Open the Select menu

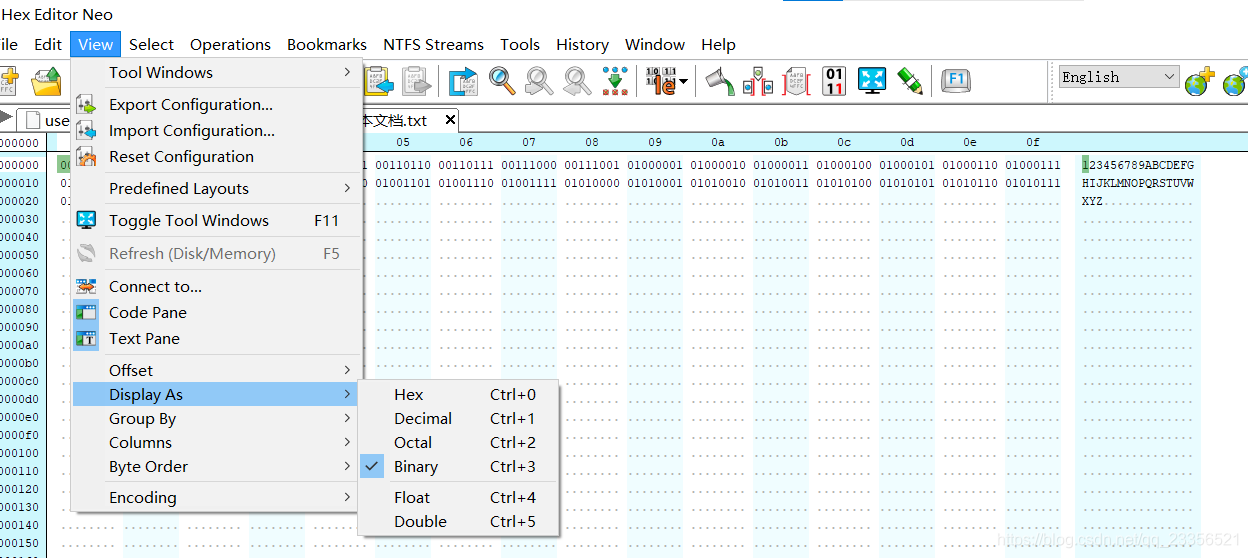tap(152, 44)
